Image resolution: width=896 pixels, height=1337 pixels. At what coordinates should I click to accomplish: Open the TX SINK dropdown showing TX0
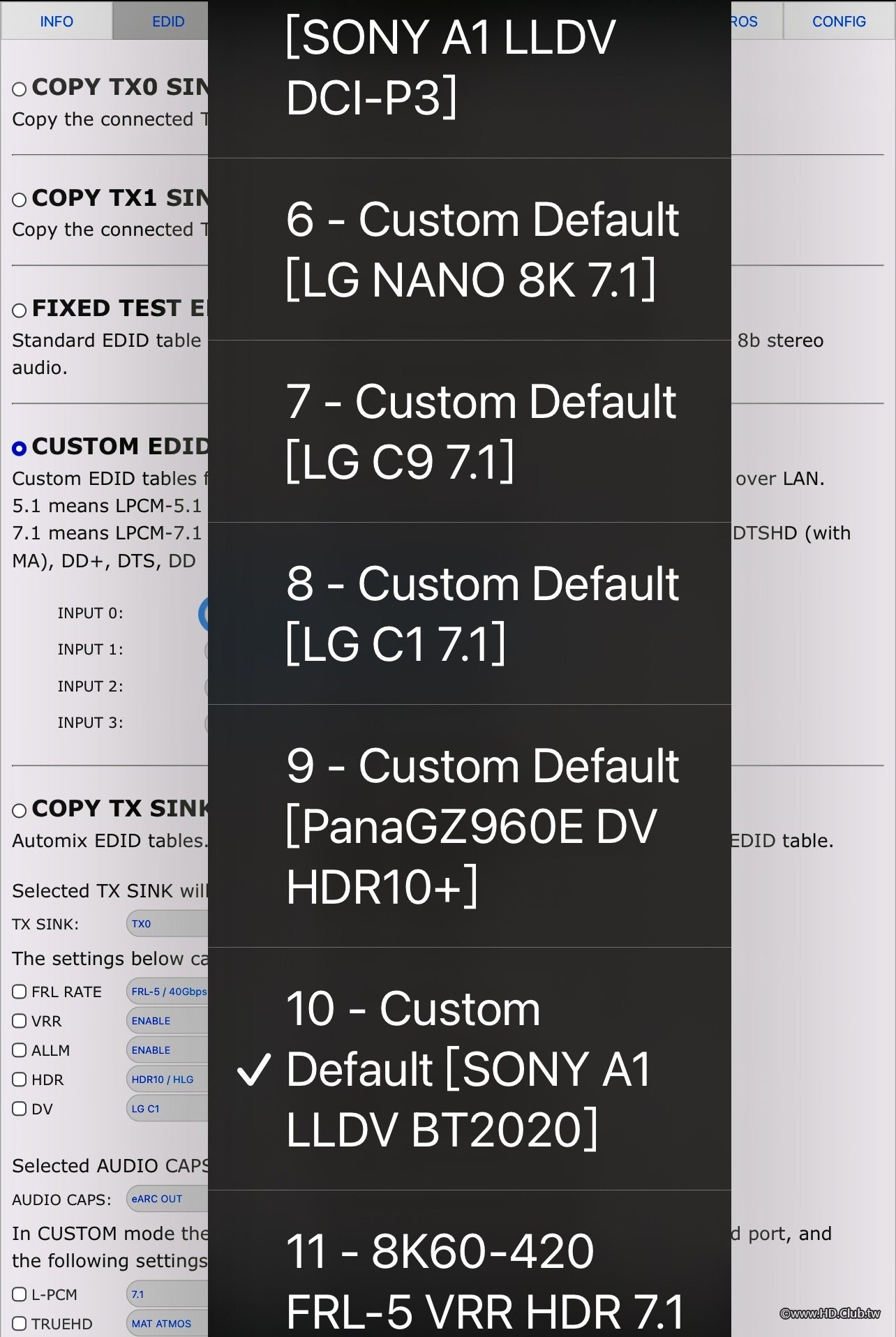[x=167, y=924]
